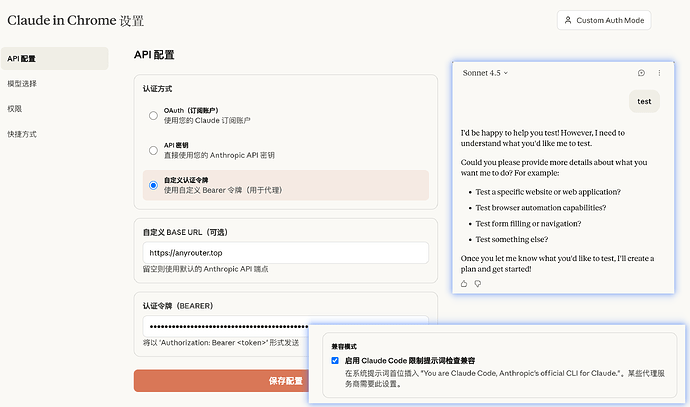Click the new chat icon in chat panel
This screenshot has height=407, width=690.
point(641,73)
